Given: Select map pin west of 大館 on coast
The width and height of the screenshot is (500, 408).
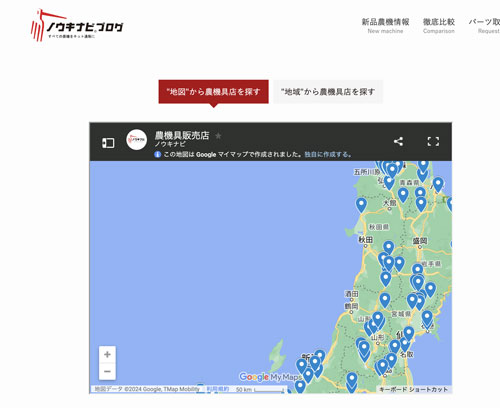Looking at the screenshot, I should (361, 204).
